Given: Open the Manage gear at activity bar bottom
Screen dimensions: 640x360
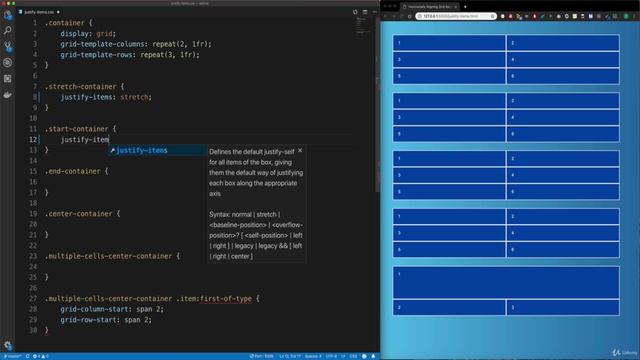Looking at the screenshot, I should (7, 345).
